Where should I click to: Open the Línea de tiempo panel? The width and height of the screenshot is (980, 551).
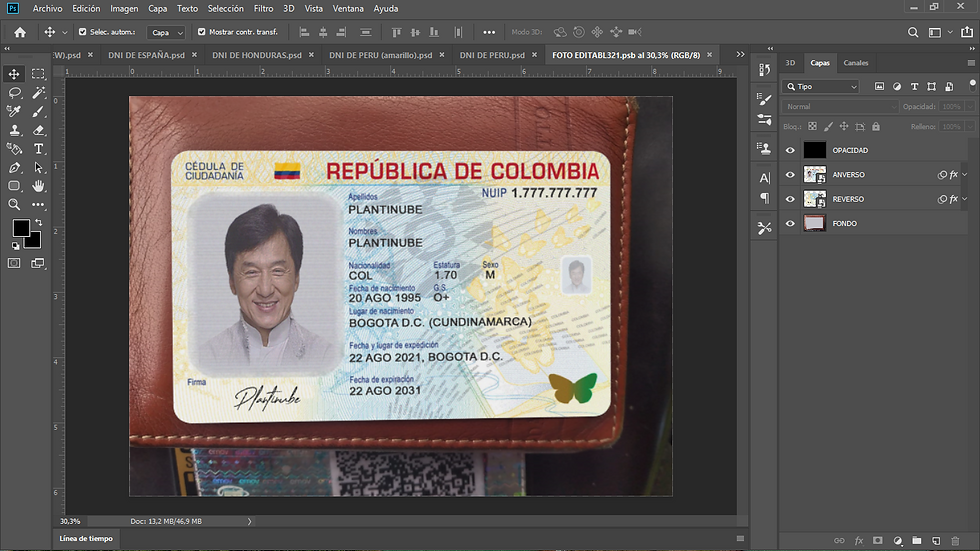[x=86, y=539]
